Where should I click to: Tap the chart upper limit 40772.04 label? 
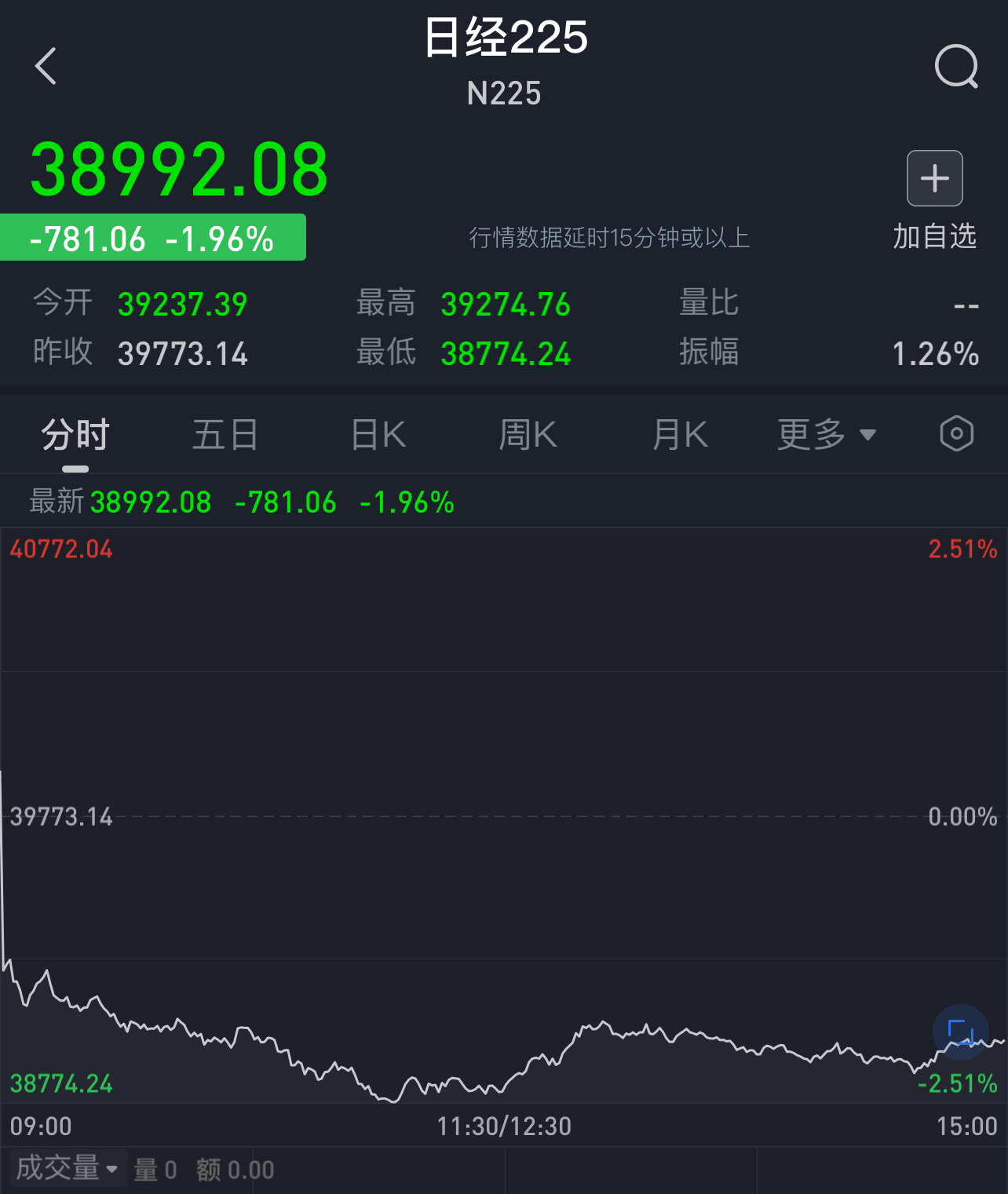[x=61, y=549]
